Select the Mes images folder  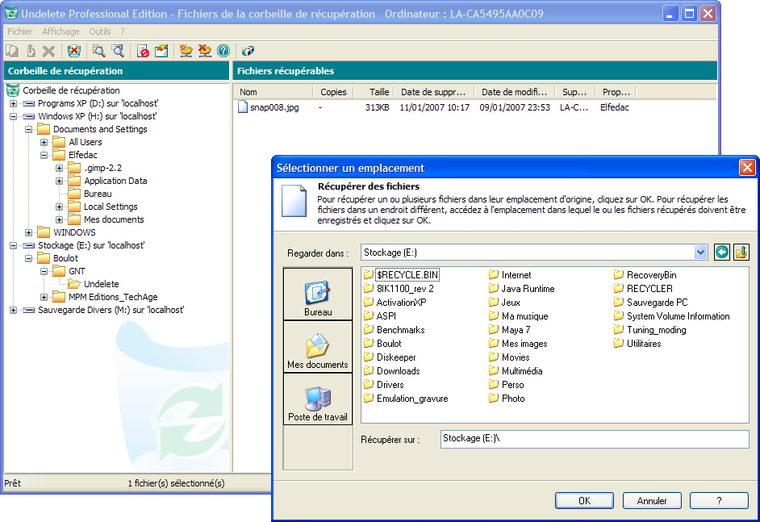point(518,344)
